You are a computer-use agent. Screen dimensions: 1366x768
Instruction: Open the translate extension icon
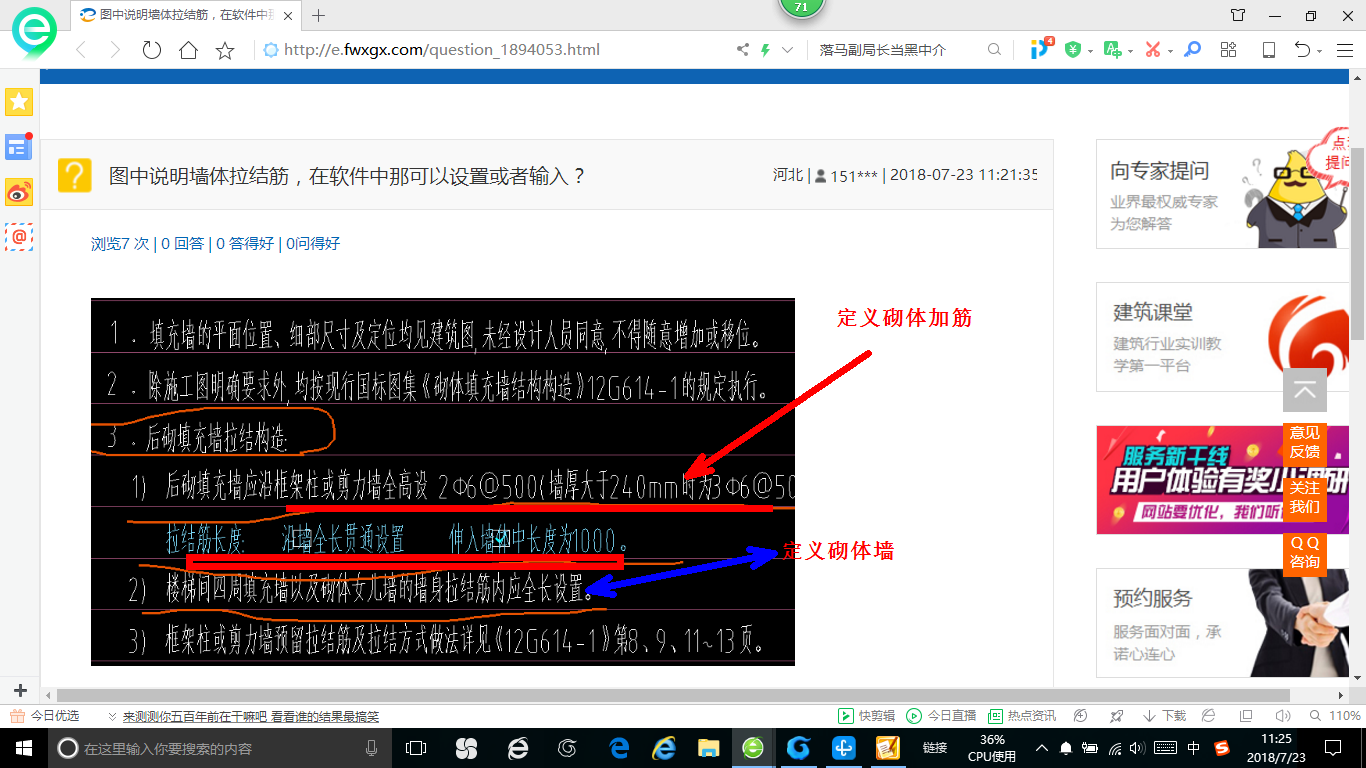click(1113, 50)
